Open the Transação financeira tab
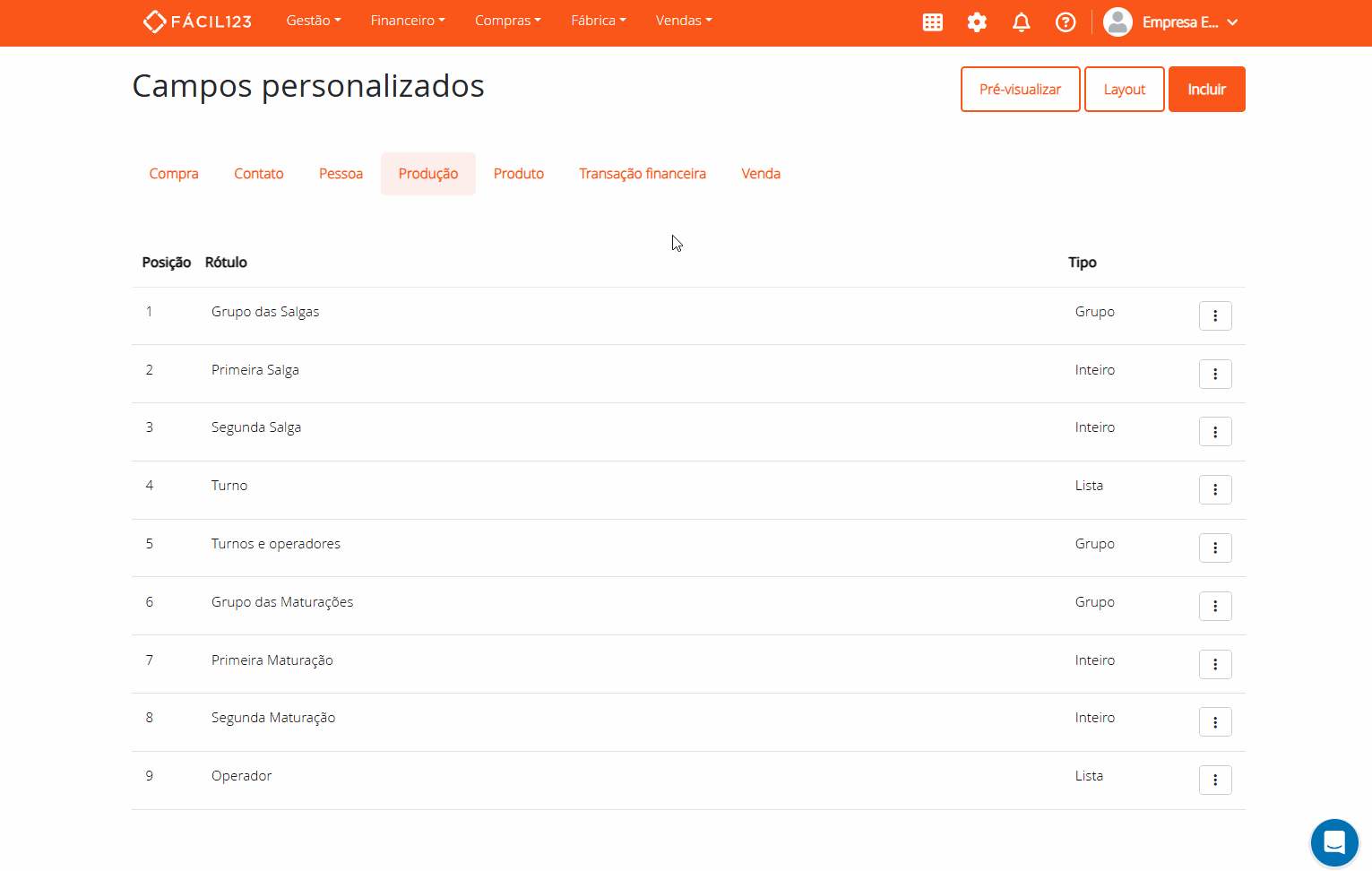The height and width of the screenshot is (871, 1372). point(643,173)
